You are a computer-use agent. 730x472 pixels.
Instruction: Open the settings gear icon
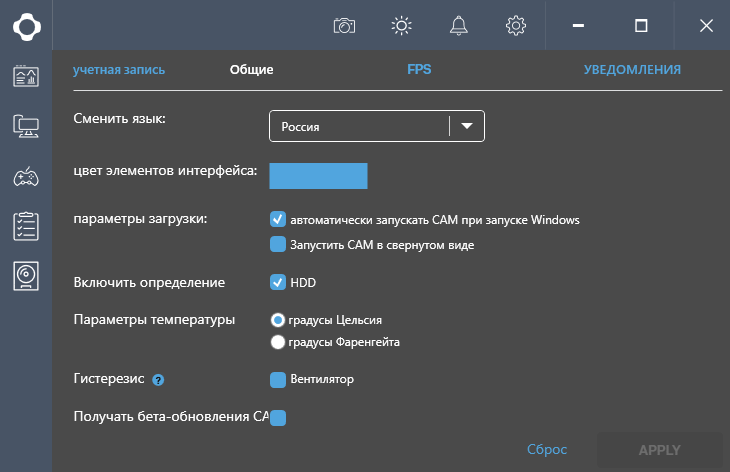click(x=516, y=26)
